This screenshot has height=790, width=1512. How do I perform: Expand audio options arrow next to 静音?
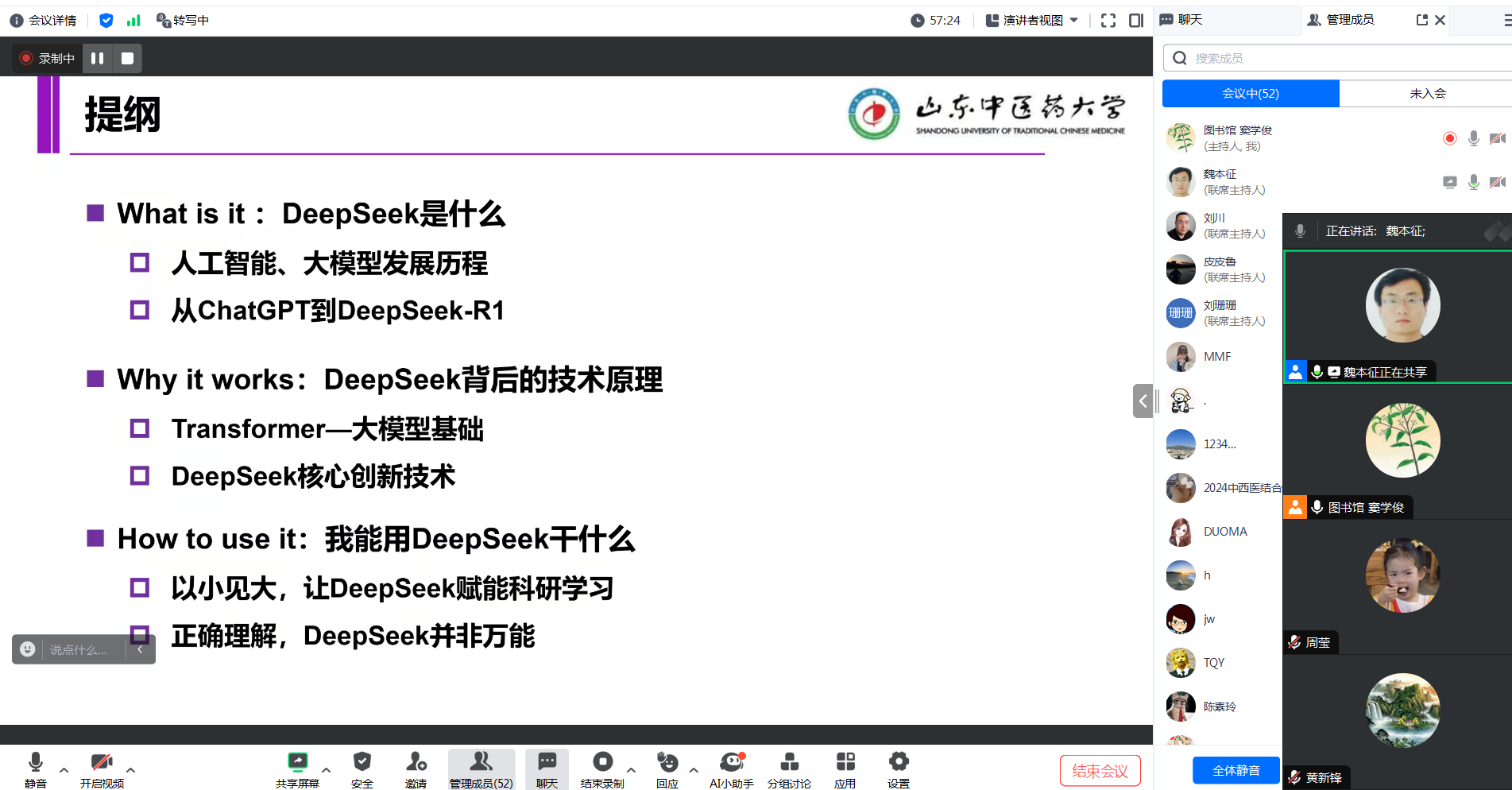(x=64, y=770)
